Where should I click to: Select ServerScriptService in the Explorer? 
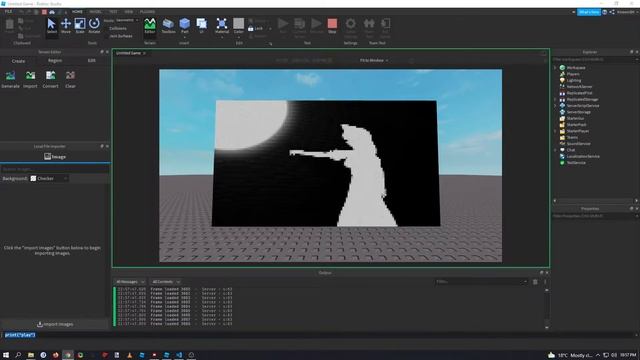(583, 106)
